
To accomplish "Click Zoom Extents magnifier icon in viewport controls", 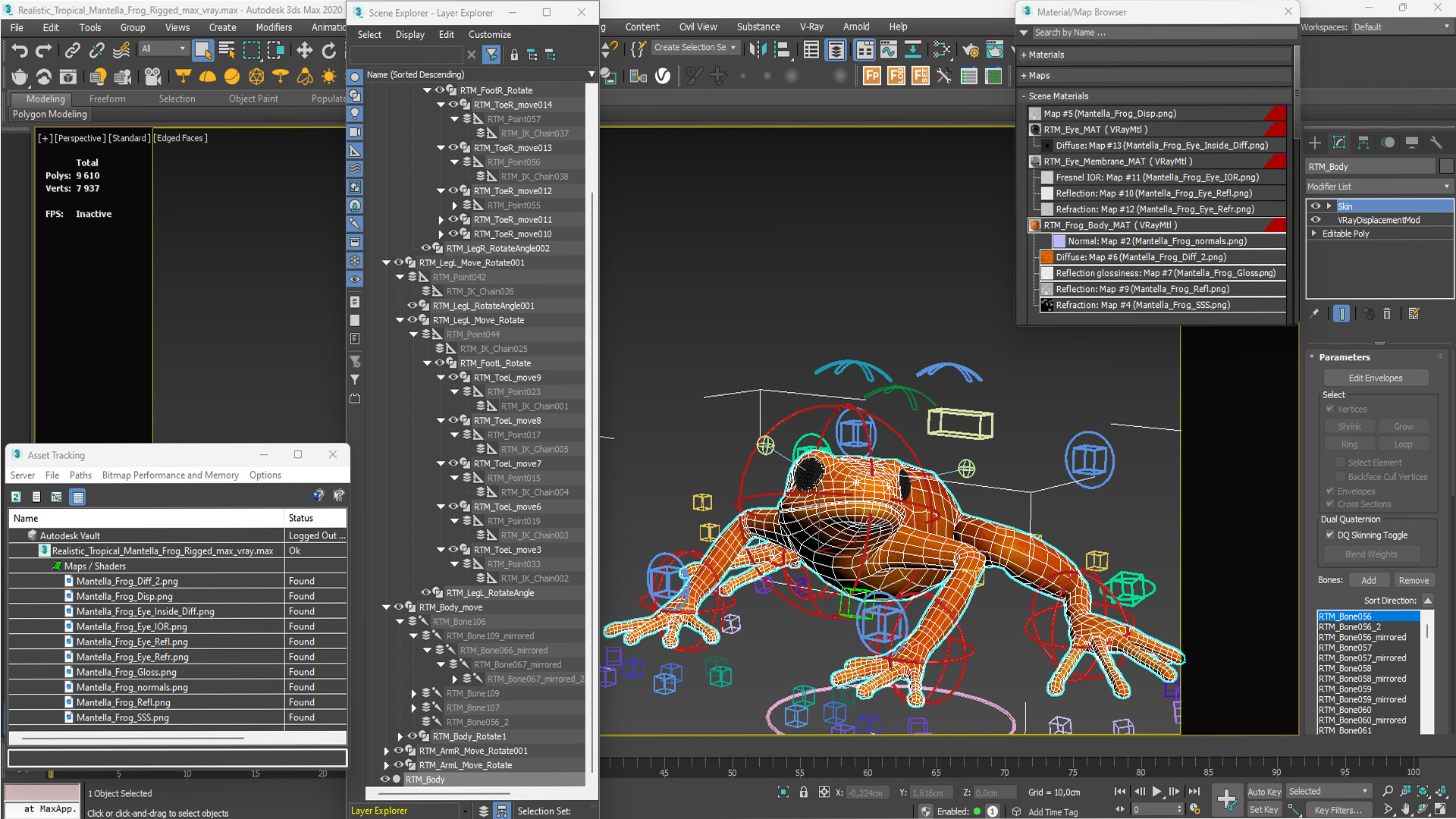I will (x=1388, y=792).
